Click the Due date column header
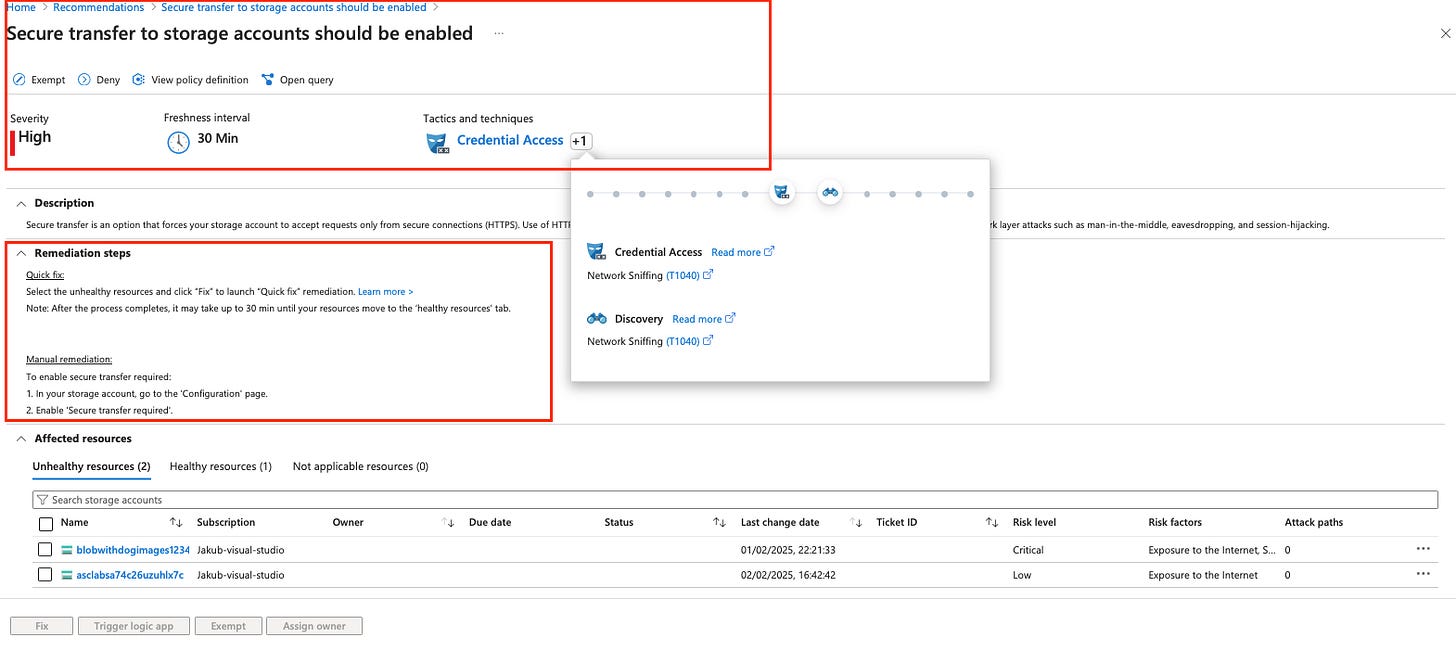 click(x=490, y=522)
